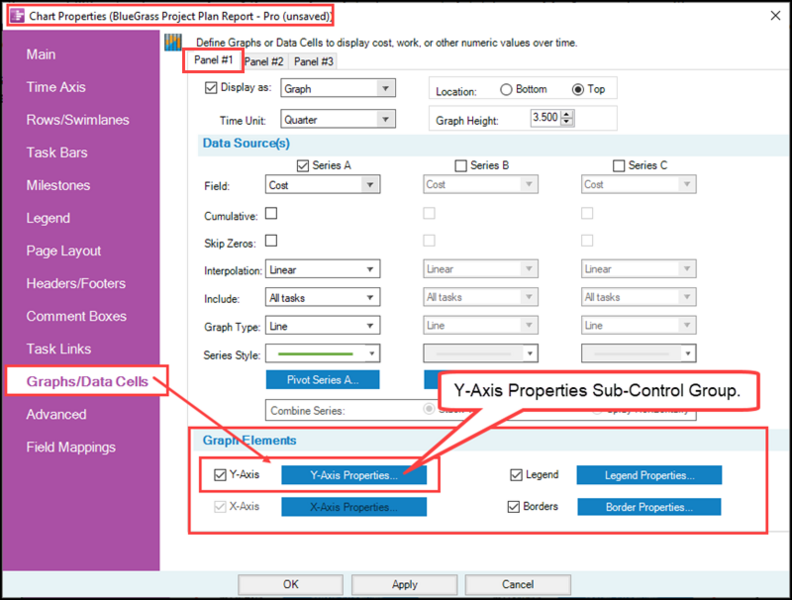The height and width of the screenshot is (600, 792).
Task: Decrease Graph Height with the down arrow
Action: point(567,122)
